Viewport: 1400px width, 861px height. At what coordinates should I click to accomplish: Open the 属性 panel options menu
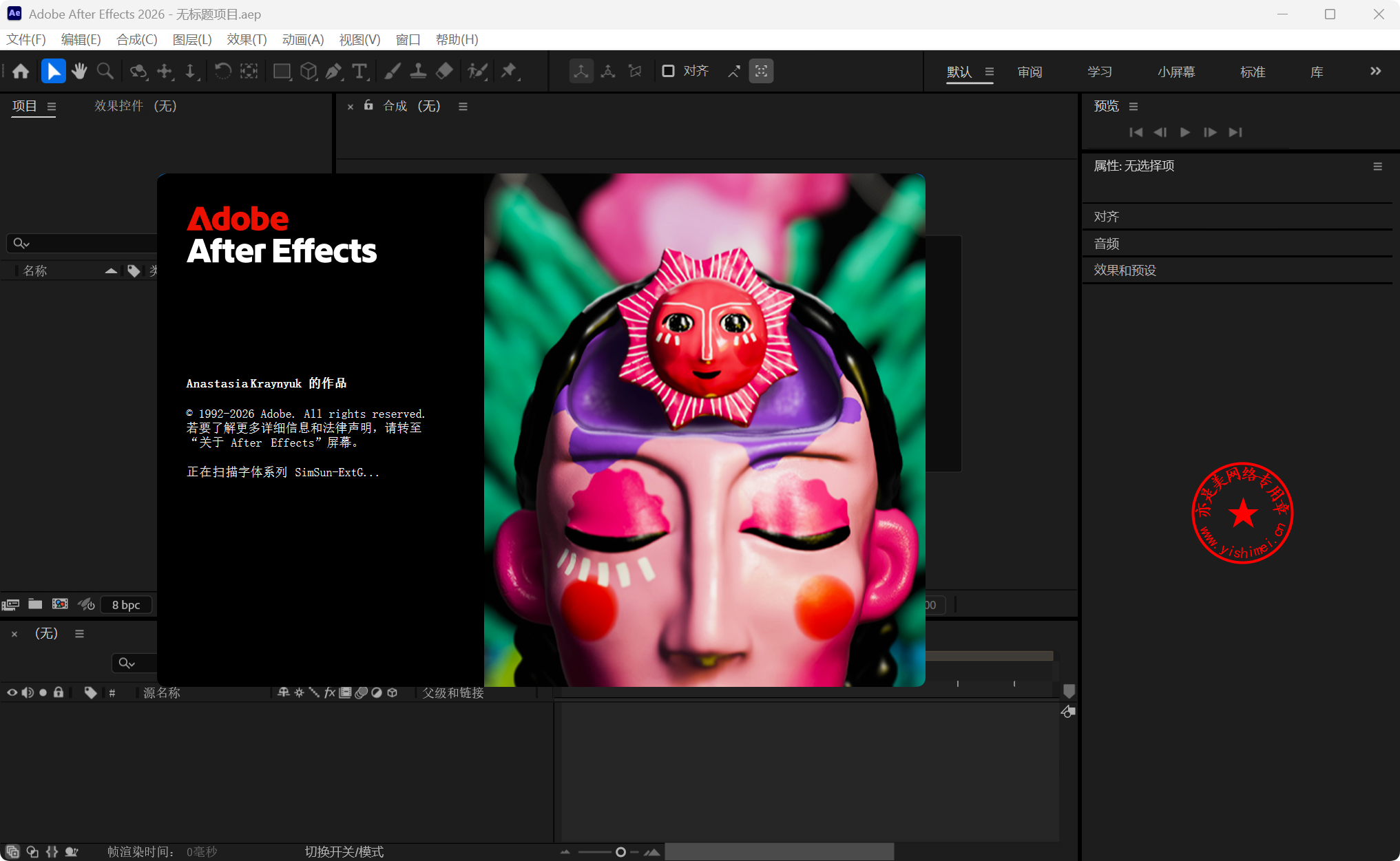(x=1377, y=167)
